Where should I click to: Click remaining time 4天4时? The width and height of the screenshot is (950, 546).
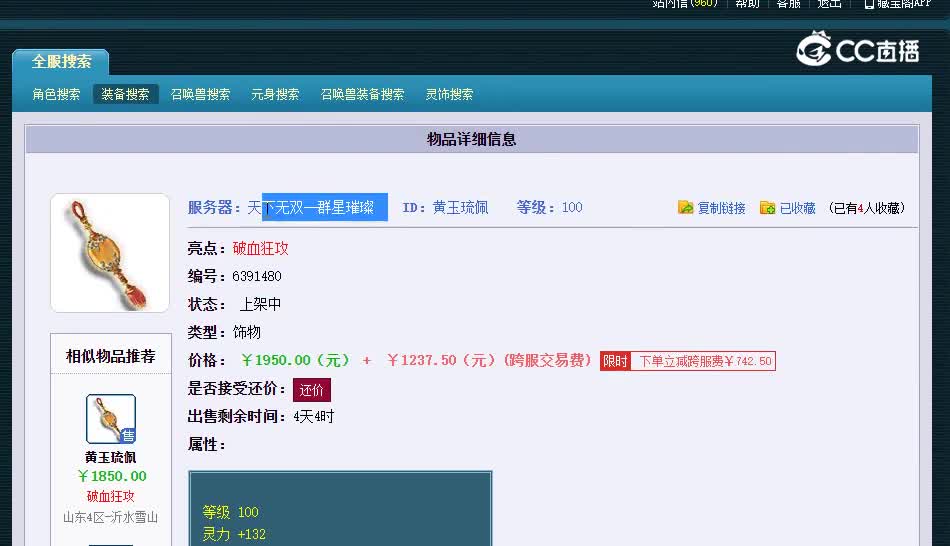314,416
